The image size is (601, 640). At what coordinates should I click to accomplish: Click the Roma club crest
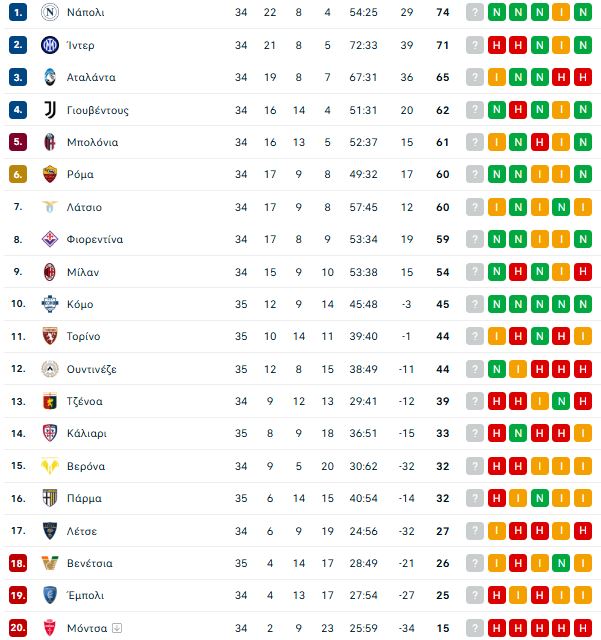pyautogui.click(x=50, y=174)
